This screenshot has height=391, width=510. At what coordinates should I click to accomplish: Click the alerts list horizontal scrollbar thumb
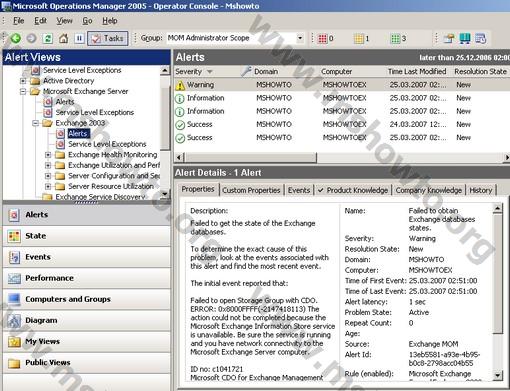point(250,157)
